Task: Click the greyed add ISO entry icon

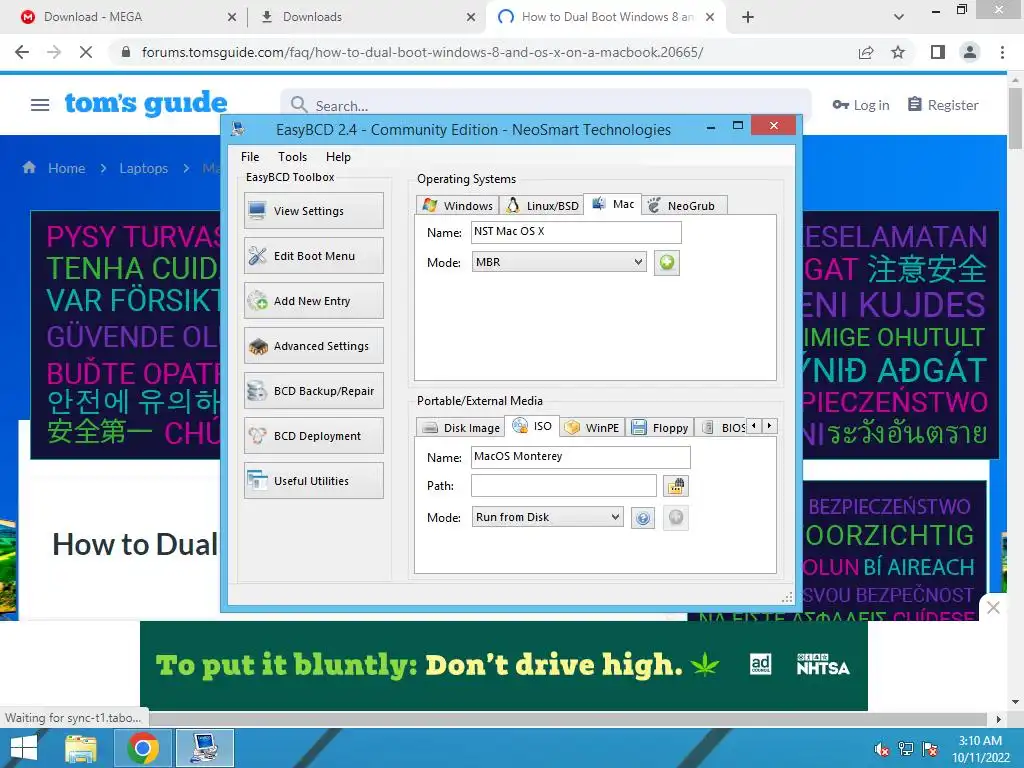Action: click(x=676, y=518)
